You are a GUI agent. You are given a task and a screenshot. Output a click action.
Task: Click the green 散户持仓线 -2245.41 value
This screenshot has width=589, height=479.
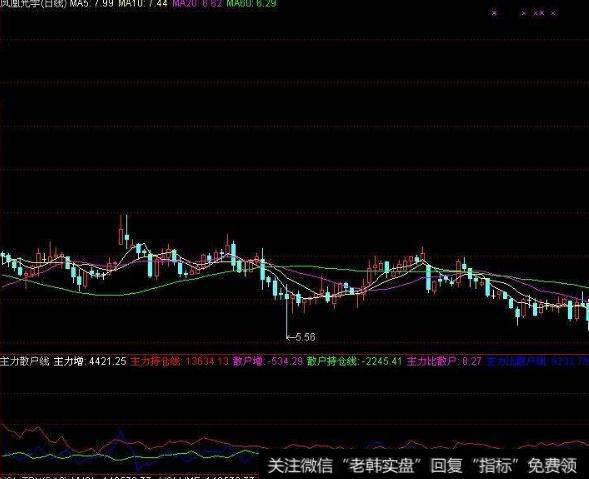[355, 361]
